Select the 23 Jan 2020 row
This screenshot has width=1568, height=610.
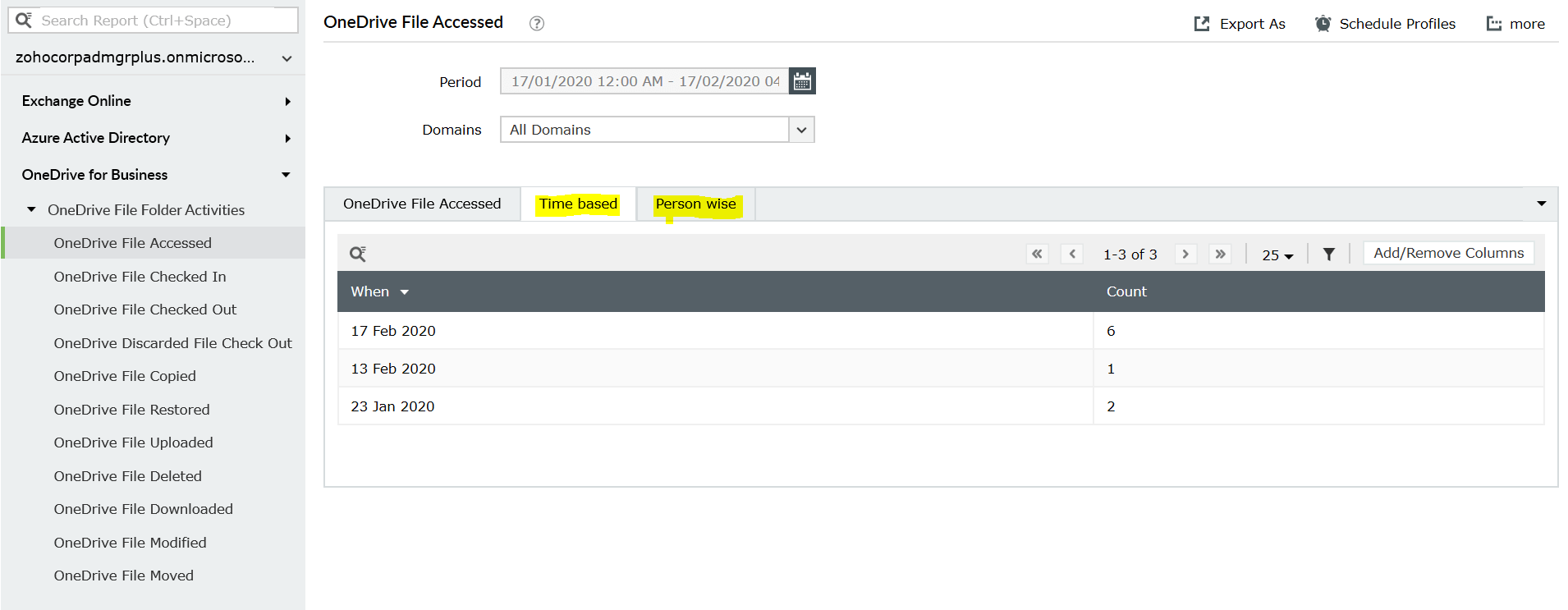tap(941, 406)
